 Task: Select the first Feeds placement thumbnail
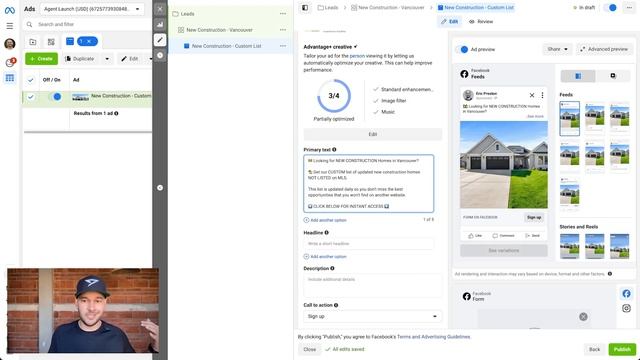pyautogui.click(x=569, y=118)
